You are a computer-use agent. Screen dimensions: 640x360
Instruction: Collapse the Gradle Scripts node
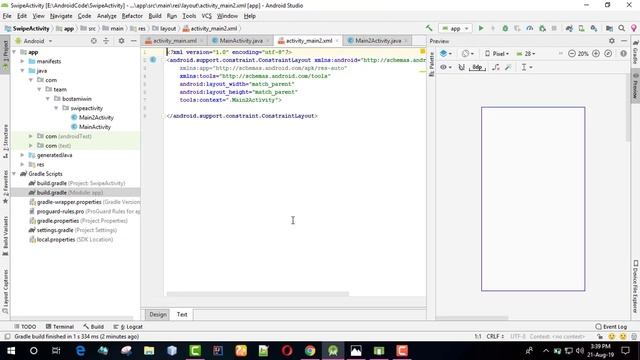tap(14, 174)
